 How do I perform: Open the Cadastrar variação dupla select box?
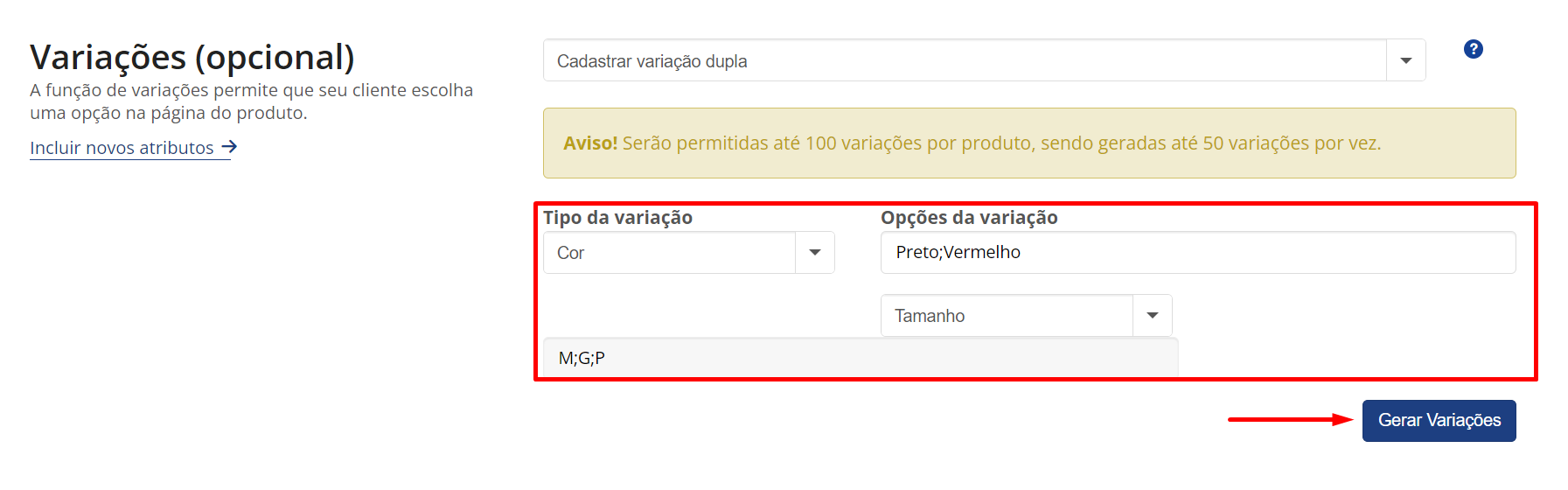985,60
